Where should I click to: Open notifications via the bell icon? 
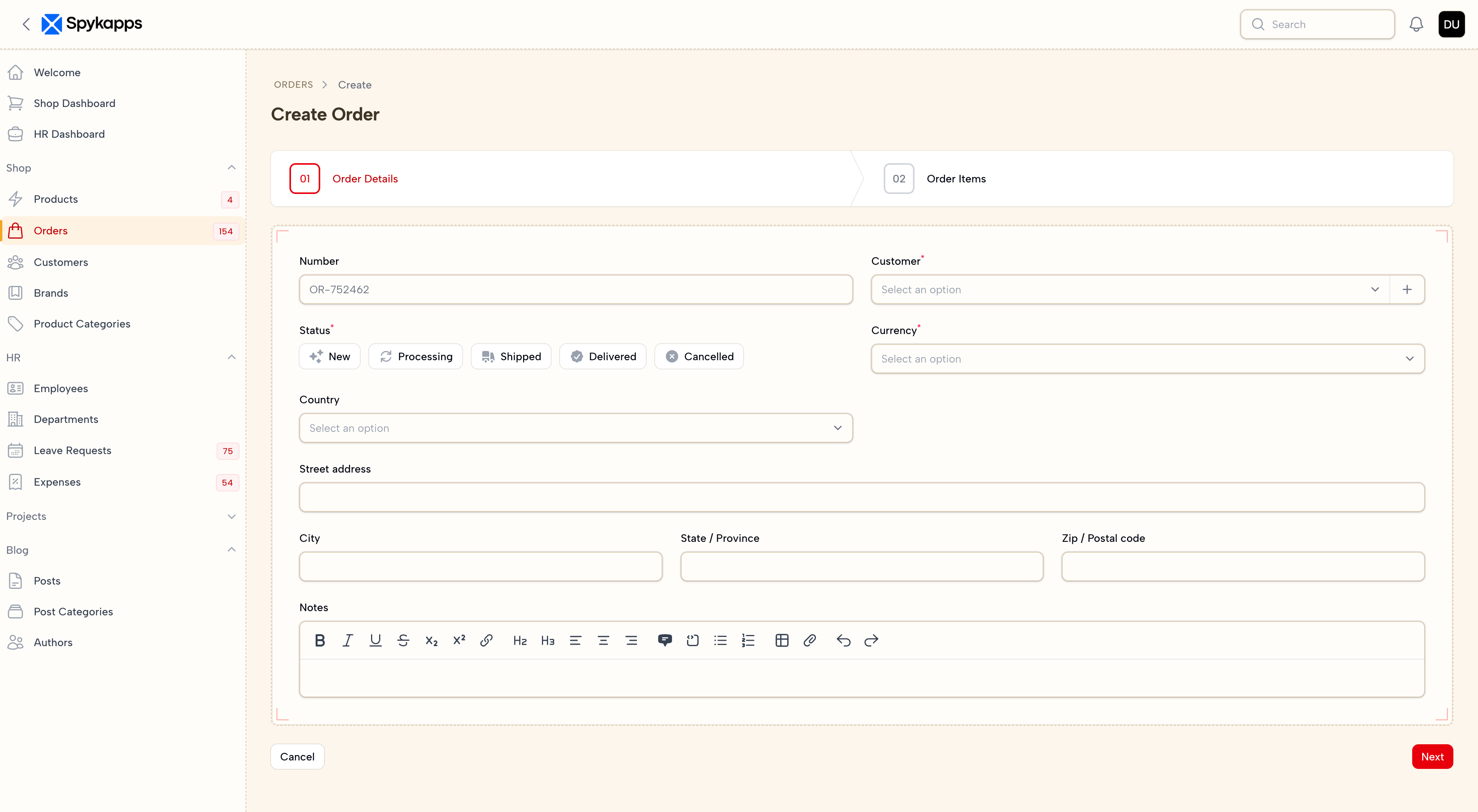pos(1416,24)
